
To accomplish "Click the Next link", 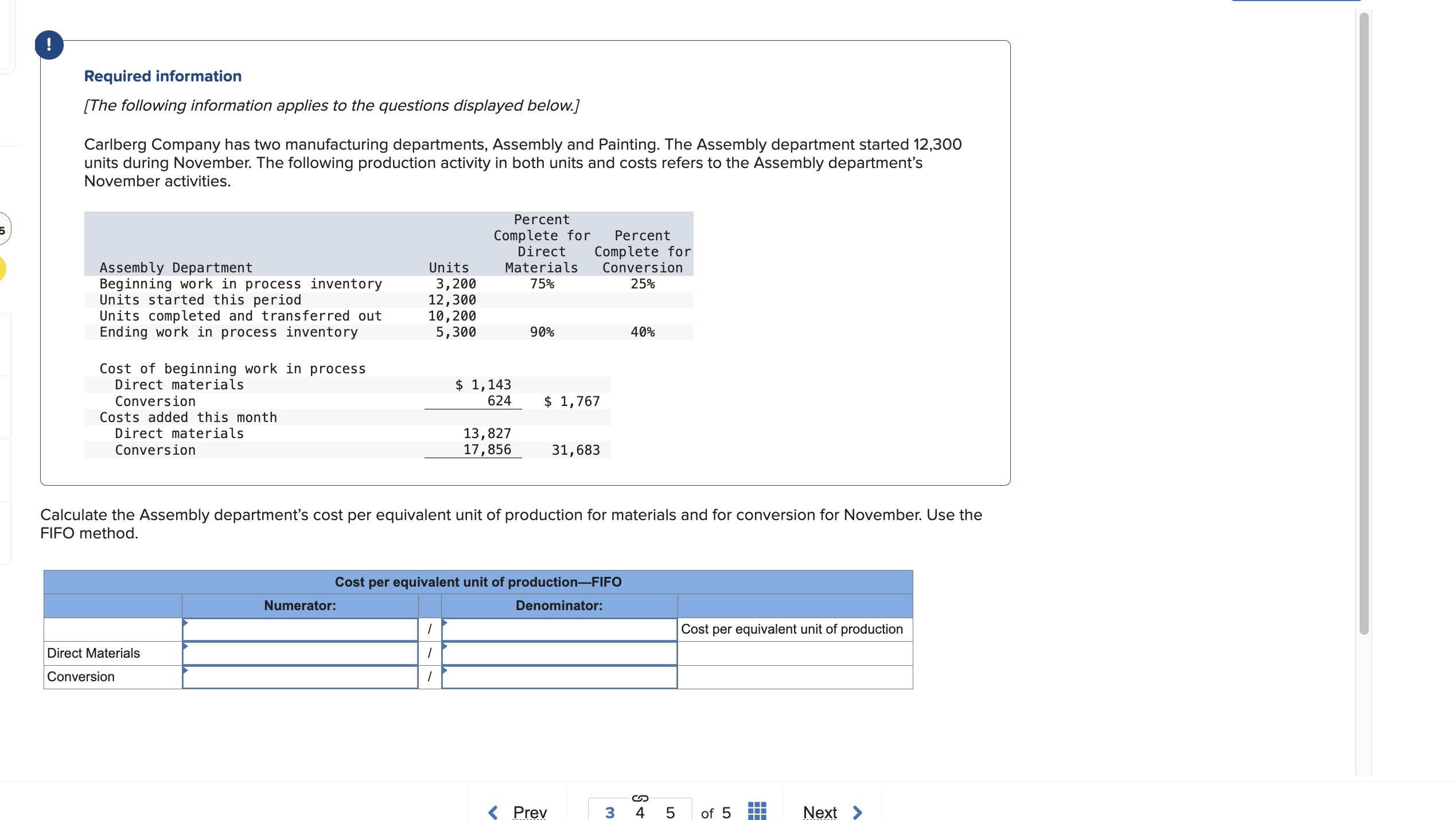I will tap(820, 812).
